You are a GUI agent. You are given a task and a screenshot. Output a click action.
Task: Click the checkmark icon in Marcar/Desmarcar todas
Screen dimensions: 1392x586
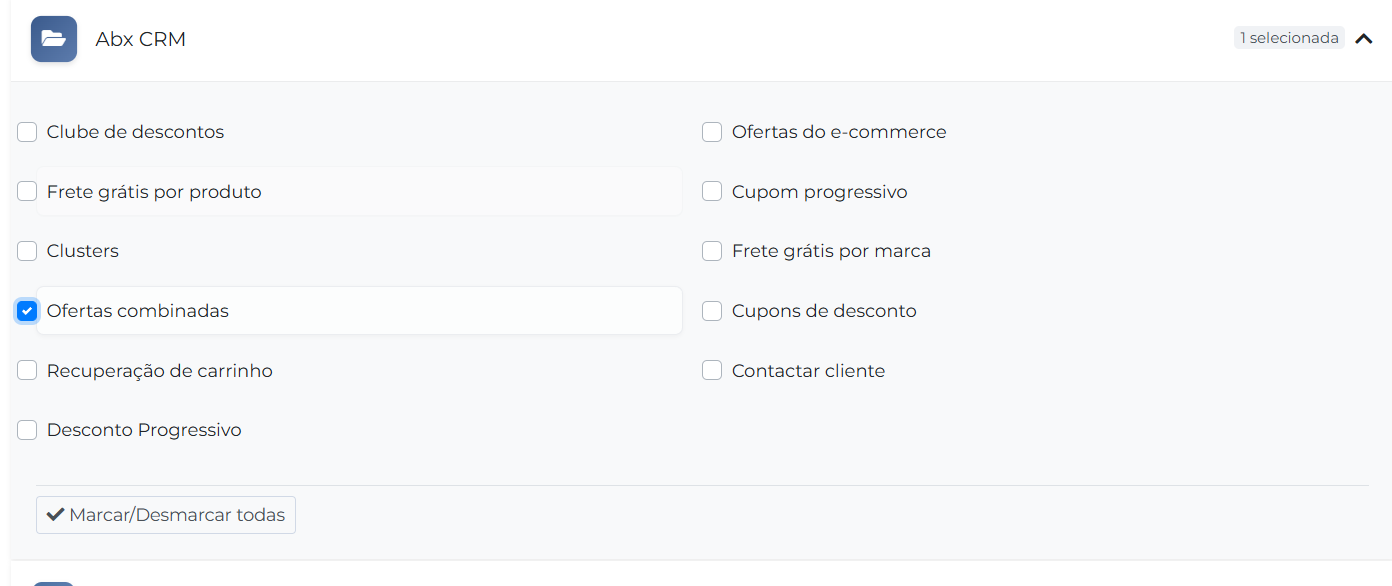point(56,515)
